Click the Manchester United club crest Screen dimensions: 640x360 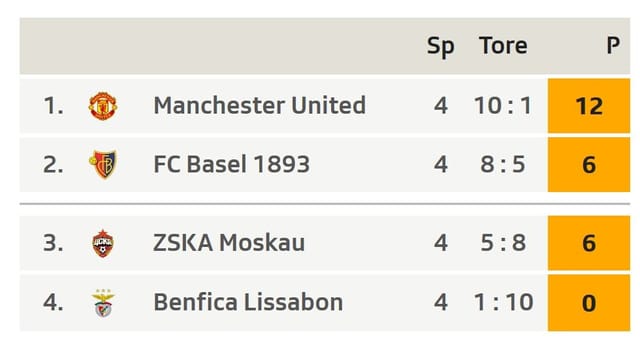click(103, 106)
